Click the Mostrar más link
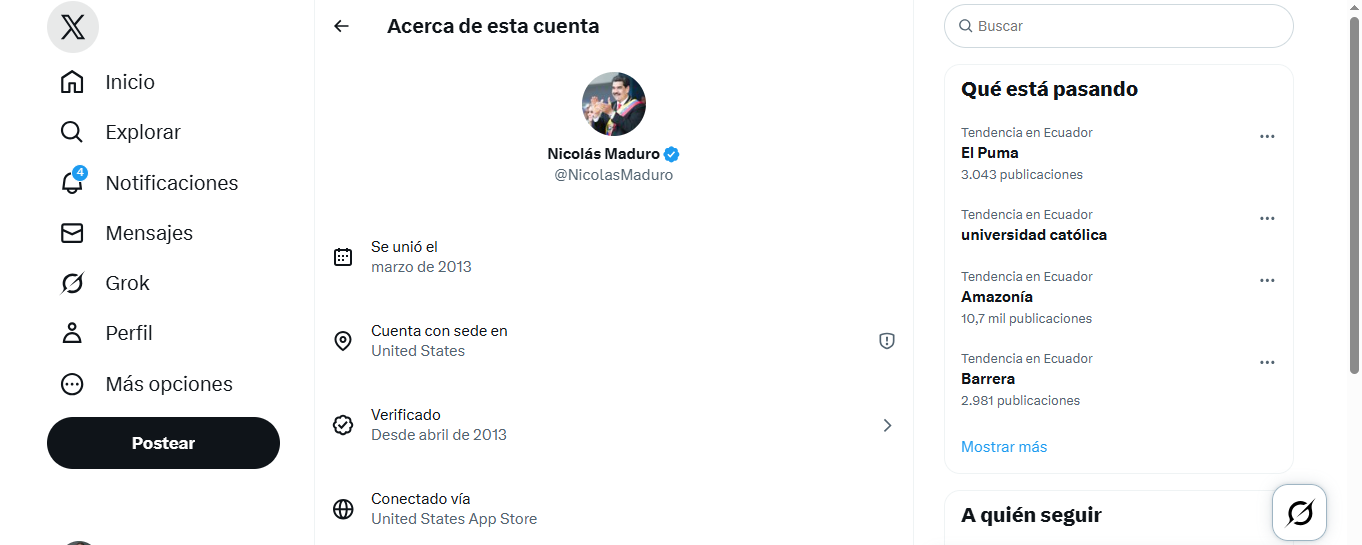The height and width of the screenshot is (545, 1362). (1004, 447)
